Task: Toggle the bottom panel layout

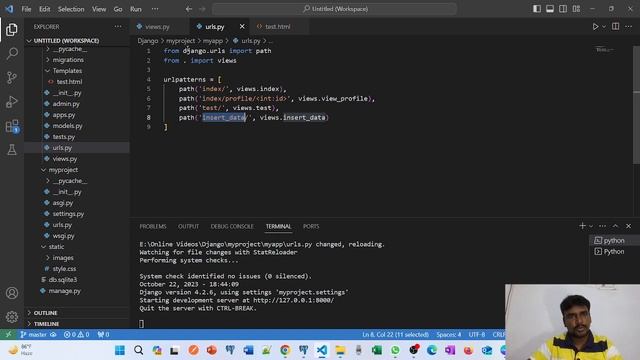Action: tap(550, 9)
